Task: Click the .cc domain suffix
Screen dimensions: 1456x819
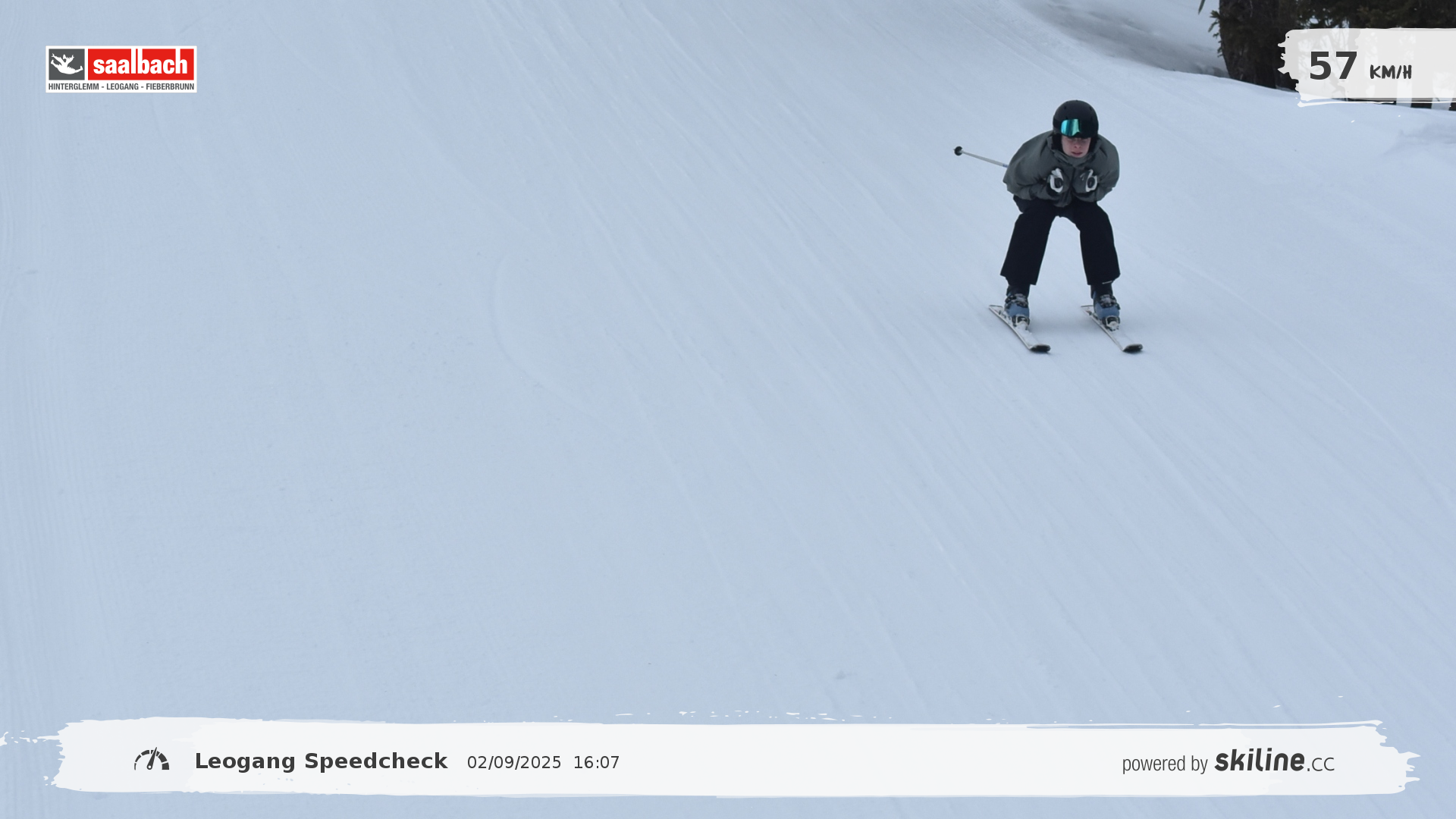Action: (x=1320, y=764)
